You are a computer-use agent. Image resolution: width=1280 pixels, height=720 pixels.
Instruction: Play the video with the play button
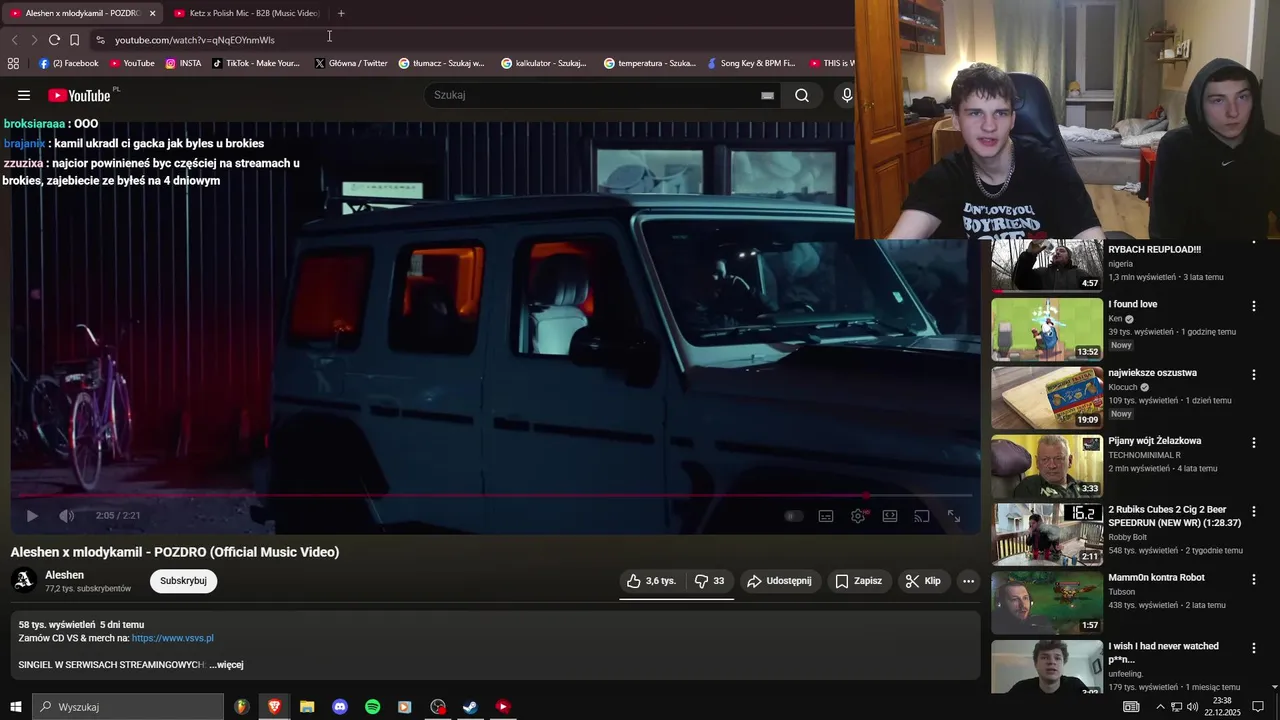pos(32,516)
